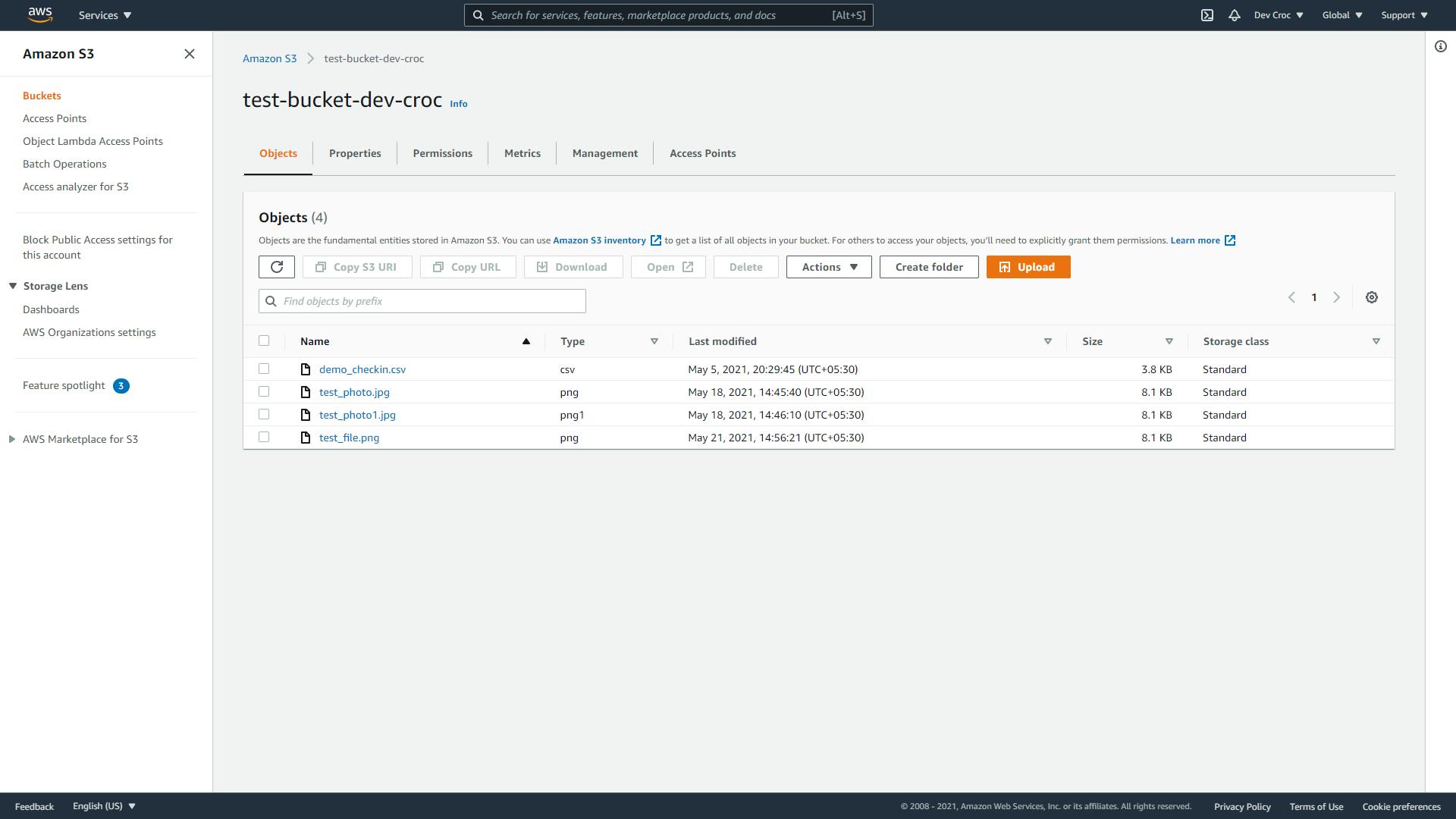Open Dashboards under Storage Lens
Viewport: 1456px width, 819px height.
(x=51, y=309)
